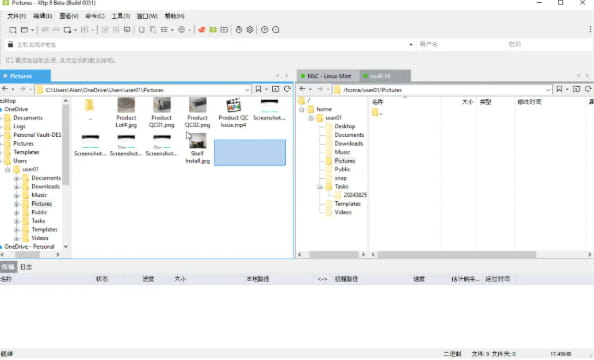Click the chat bubble icon at toolbar end
Screen dimensions: 594x360
tap(276, 30)
